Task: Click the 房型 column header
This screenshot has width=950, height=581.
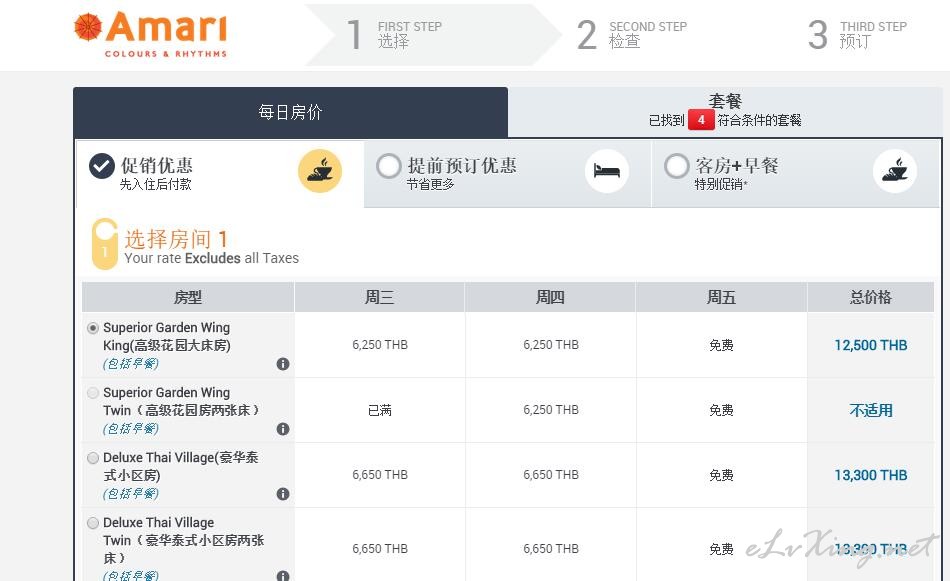Action: [x=188, y=297]
